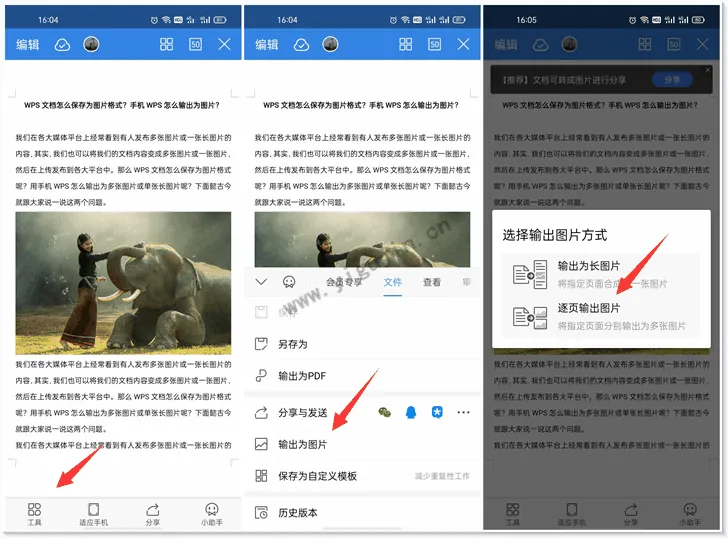Share via the blue star app icon
The height and width of the screenshot is (539, 728).
[x=437, y=412]
